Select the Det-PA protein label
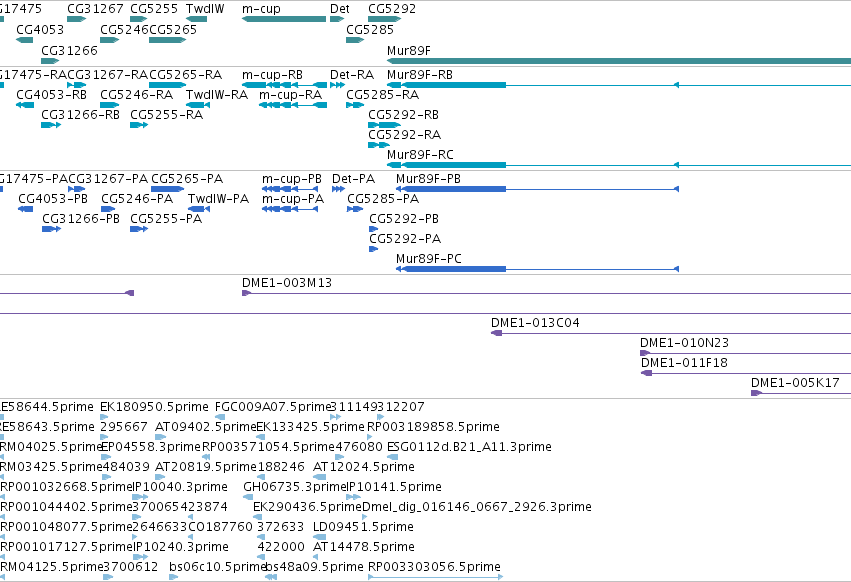 pos(353,179)
